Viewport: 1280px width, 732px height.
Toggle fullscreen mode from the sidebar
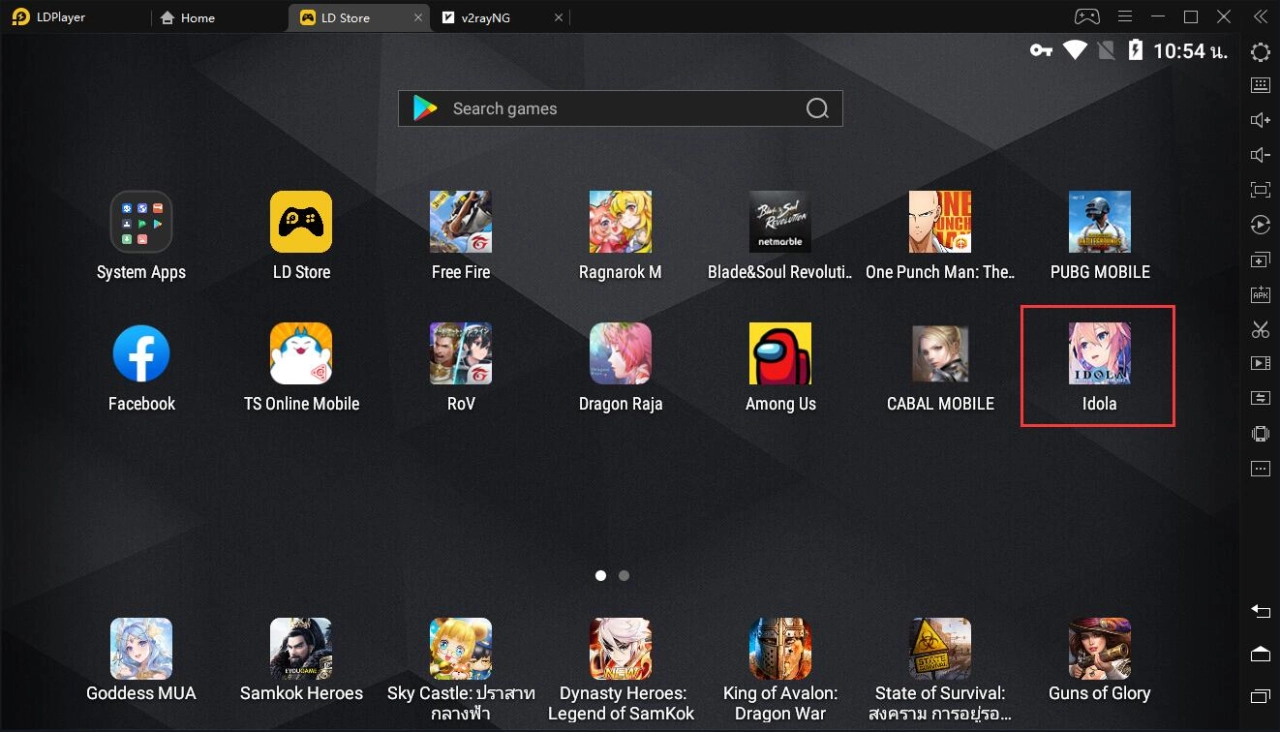1260,189
